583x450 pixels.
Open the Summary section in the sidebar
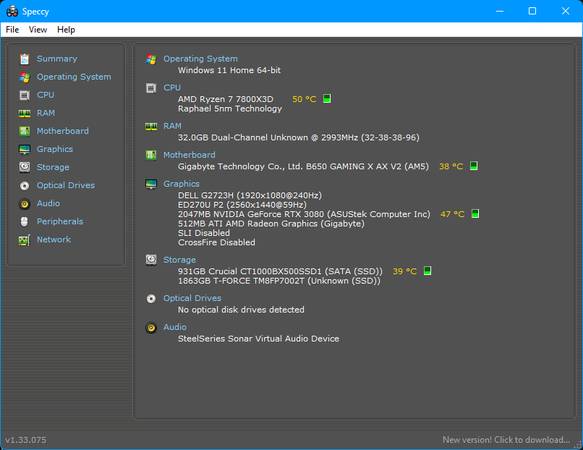57,59
